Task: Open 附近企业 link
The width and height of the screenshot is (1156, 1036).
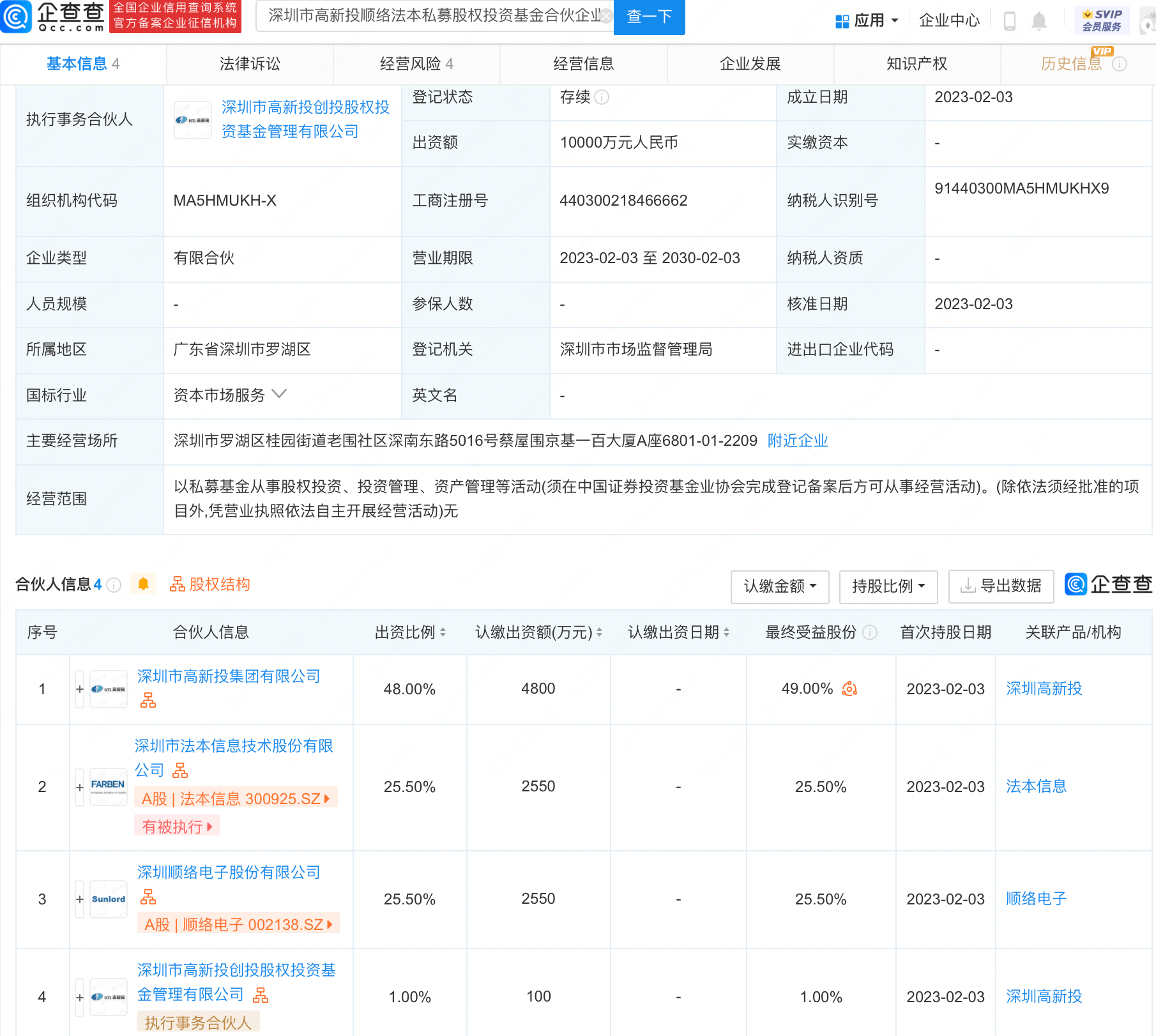Action: (798, 441)
